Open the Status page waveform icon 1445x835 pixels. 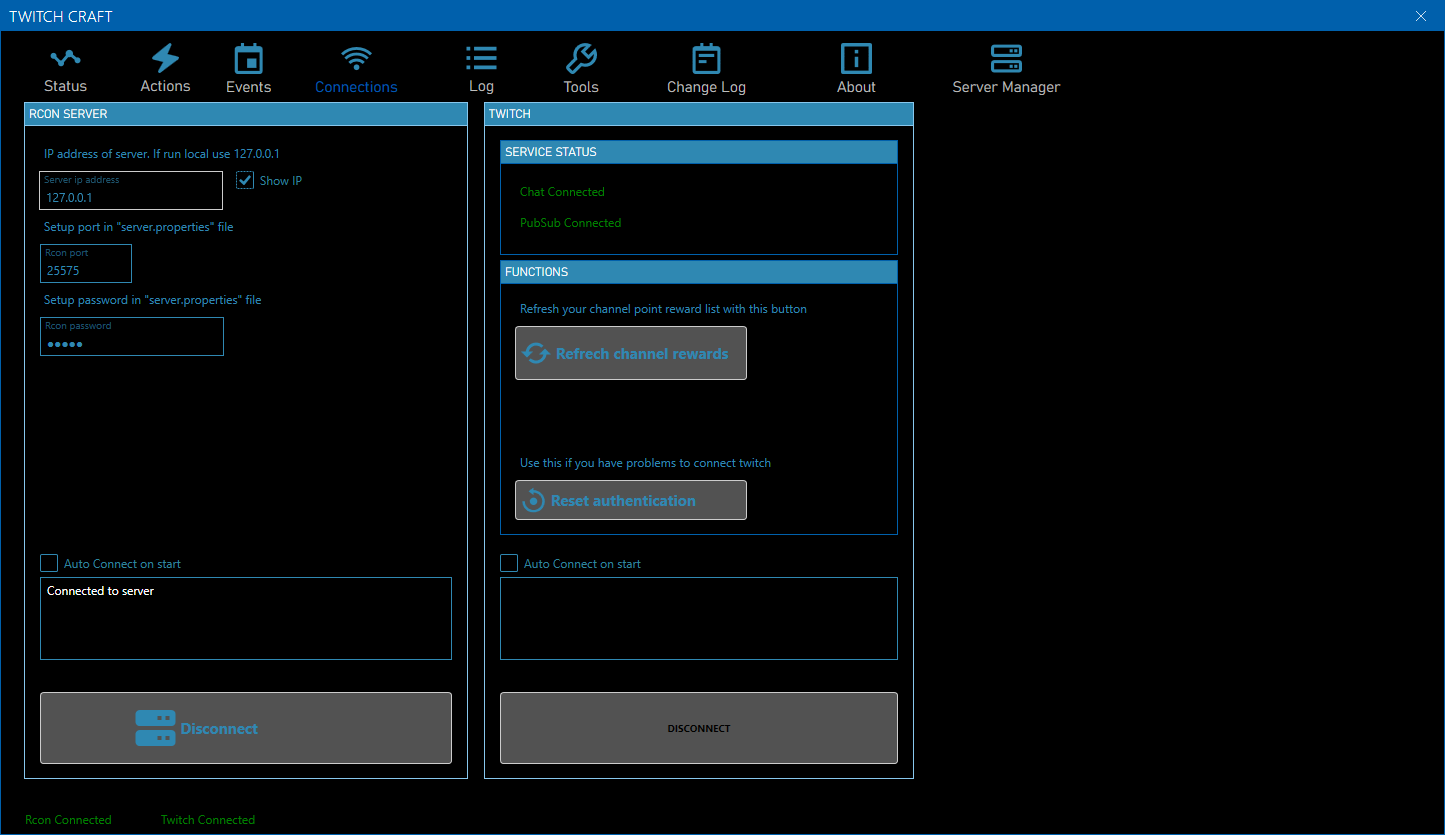point(65,59)
